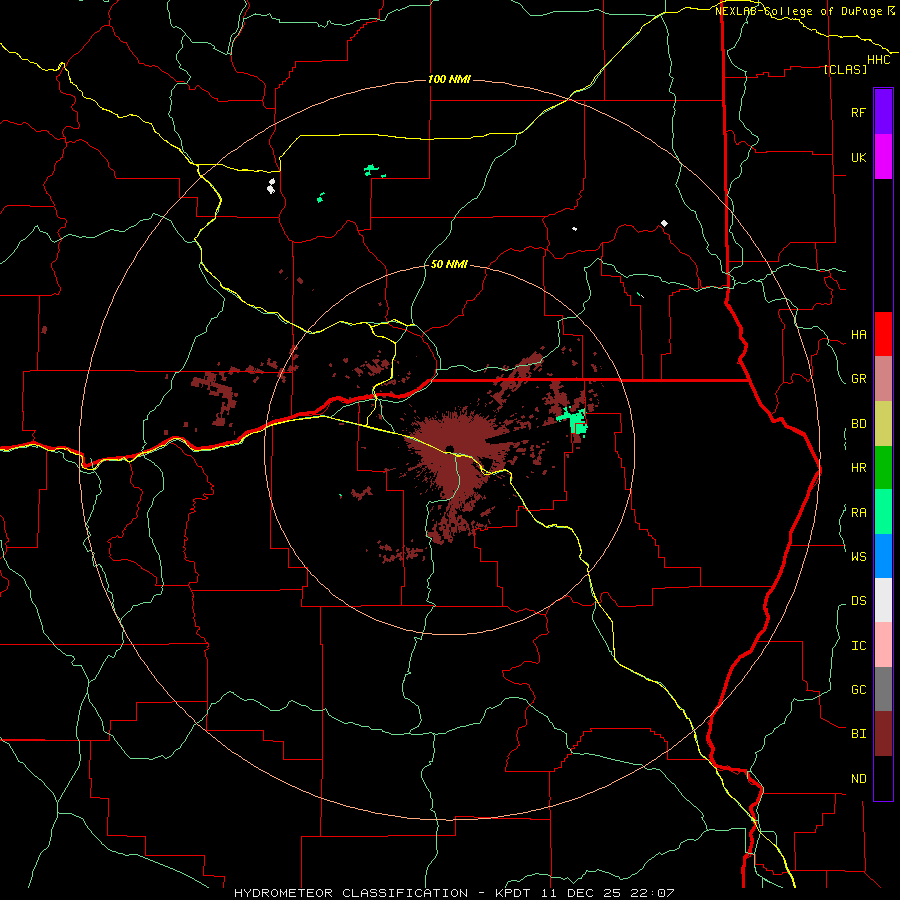The width and height of the screenshot is (900, 900).
Task: Click the NEXLAB-College of DuPage text
Action: tap(798, 11)
